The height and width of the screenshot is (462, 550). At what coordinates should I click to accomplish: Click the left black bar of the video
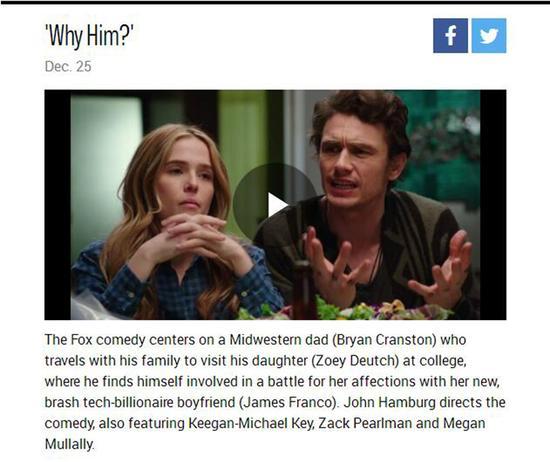[x=58, y=205]
